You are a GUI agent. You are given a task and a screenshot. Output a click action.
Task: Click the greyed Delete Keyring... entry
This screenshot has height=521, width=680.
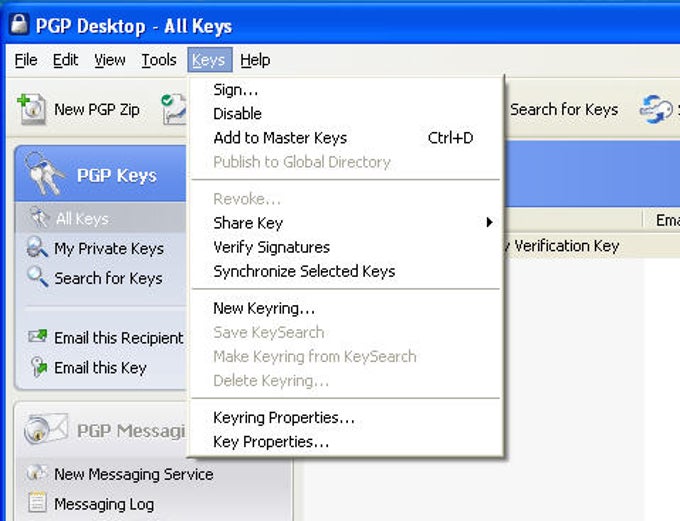(x=346, y=380)
